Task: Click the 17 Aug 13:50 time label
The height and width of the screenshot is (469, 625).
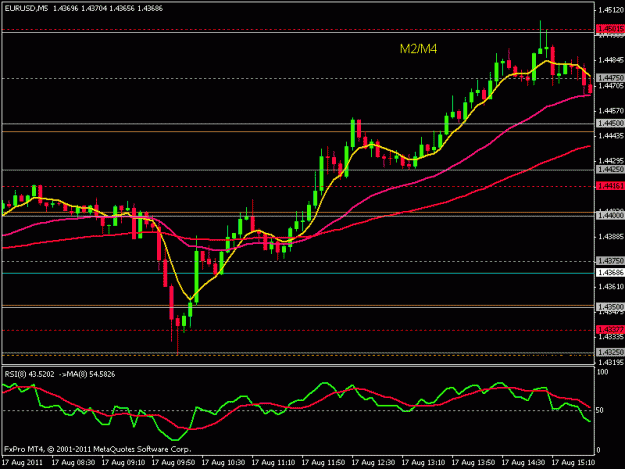Action: tap(473, 463)
